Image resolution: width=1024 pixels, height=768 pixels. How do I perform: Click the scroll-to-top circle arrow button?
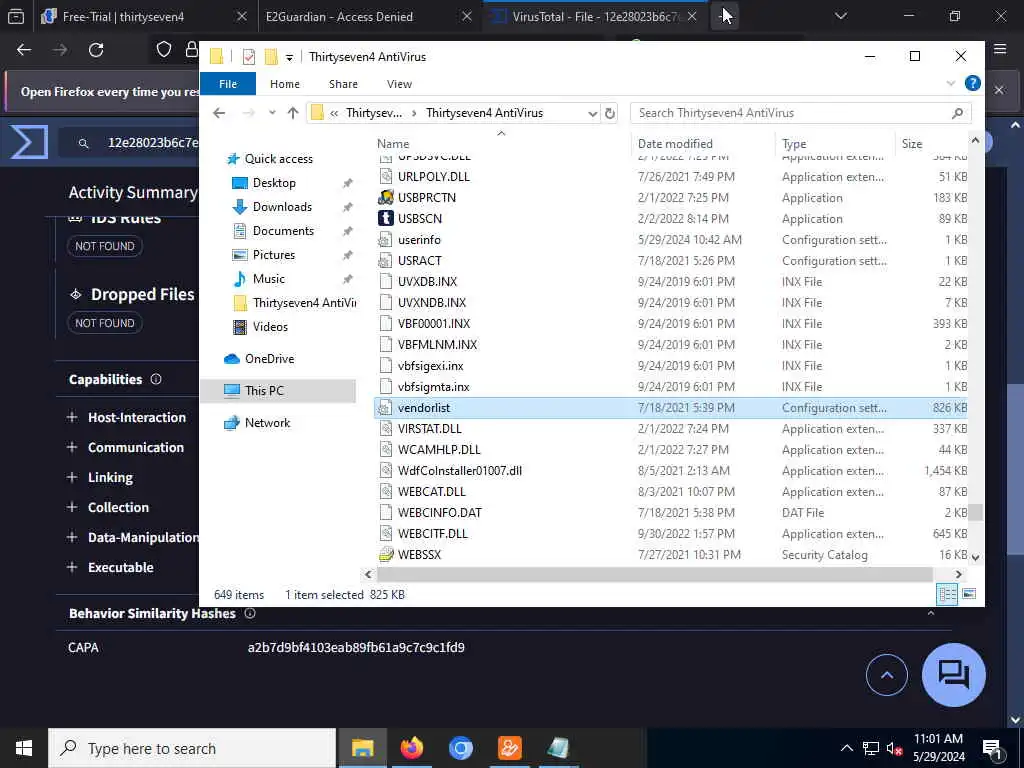coord(886,675)
